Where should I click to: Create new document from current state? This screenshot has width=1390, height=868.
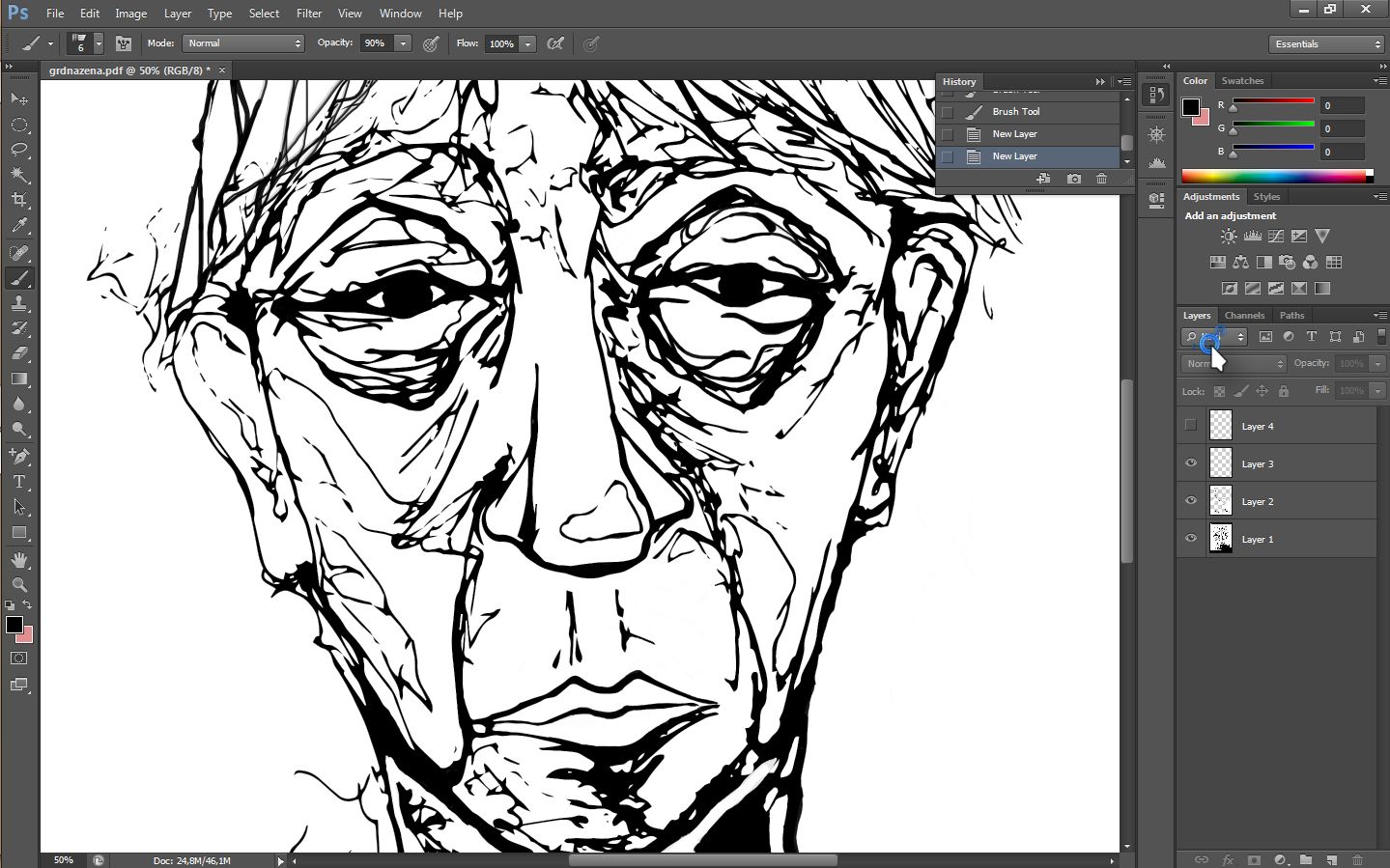[x=1043, y=179]
